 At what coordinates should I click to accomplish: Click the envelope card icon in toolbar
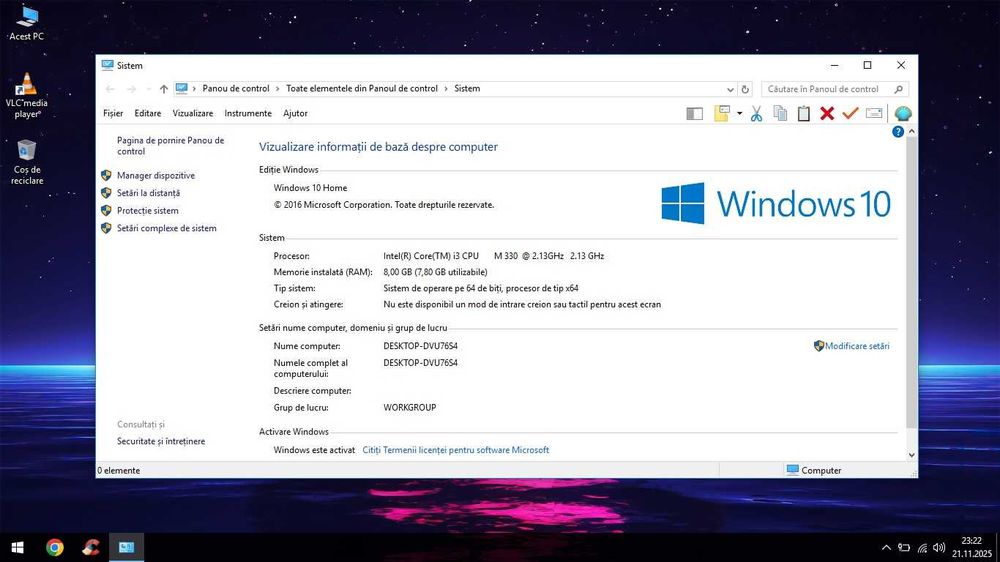(x=874, y=114)
